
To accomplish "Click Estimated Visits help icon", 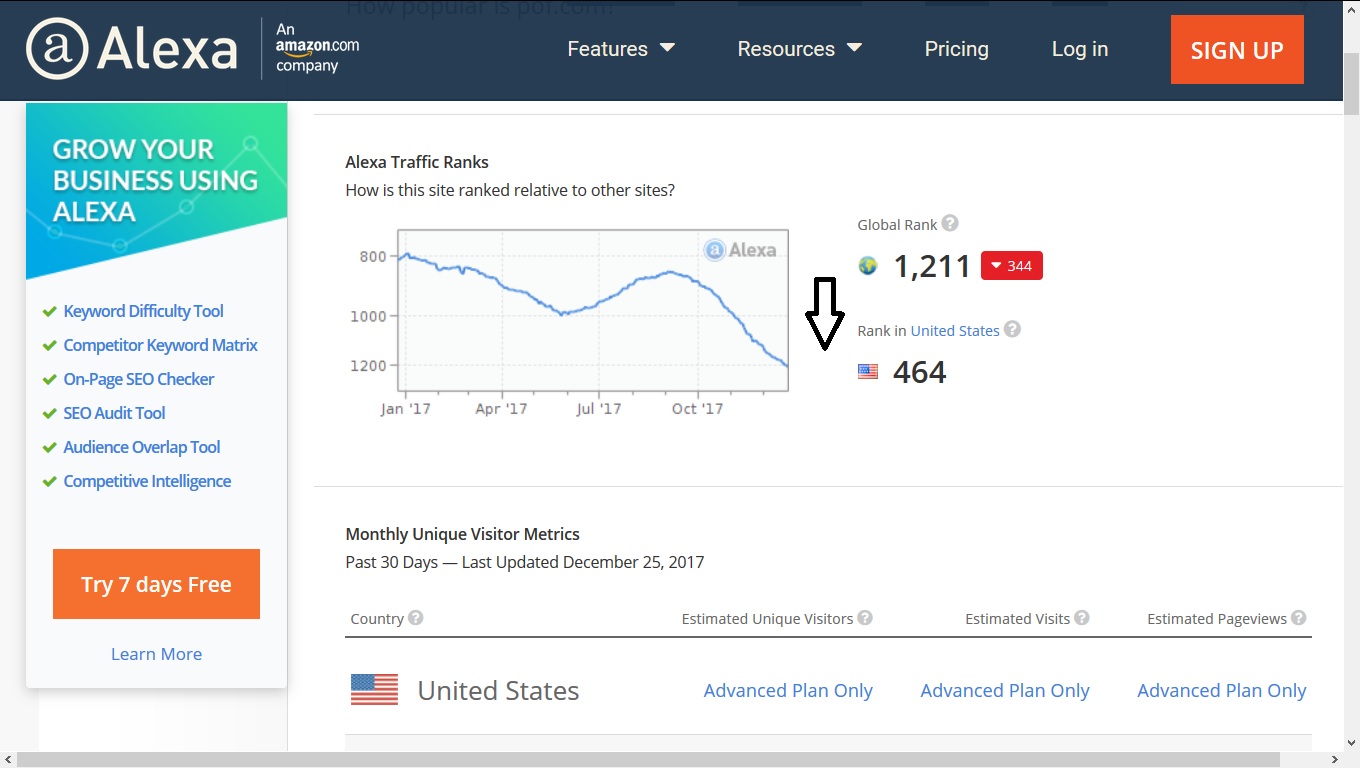I will [x=1082, y=618].
